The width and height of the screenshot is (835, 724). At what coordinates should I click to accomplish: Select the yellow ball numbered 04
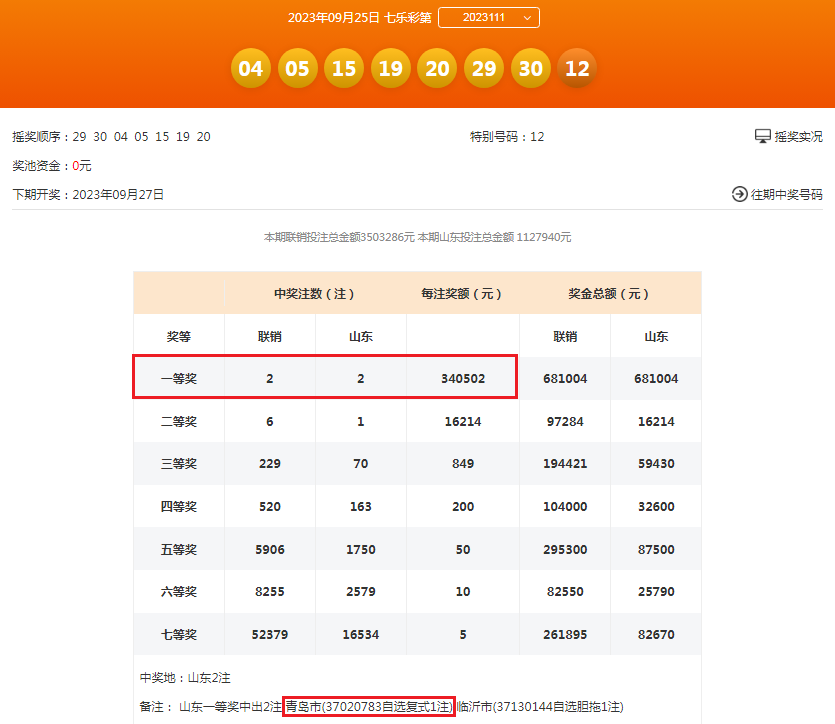click(x=251, y=68)
